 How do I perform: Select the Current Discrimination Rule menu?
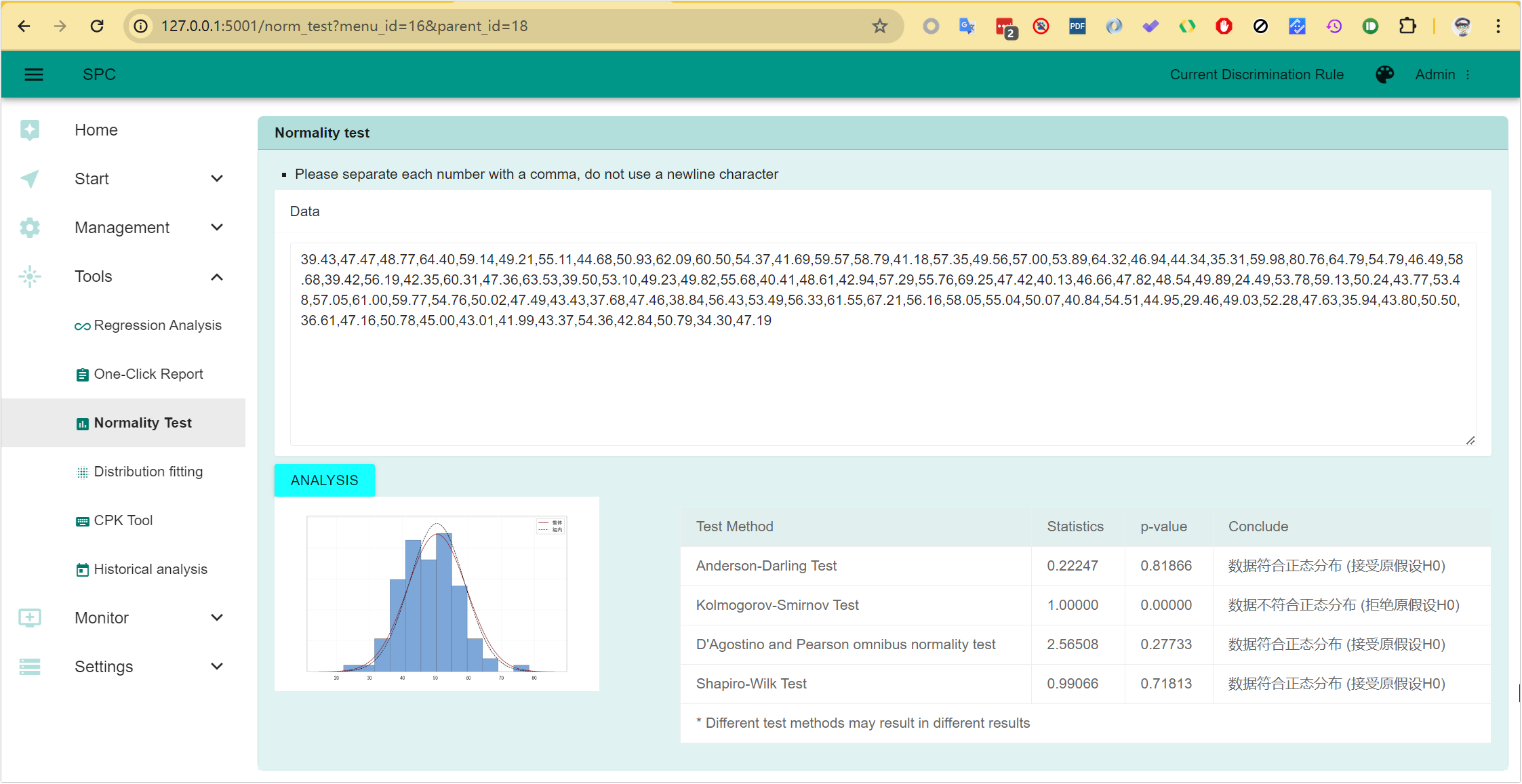point(1254,75)
